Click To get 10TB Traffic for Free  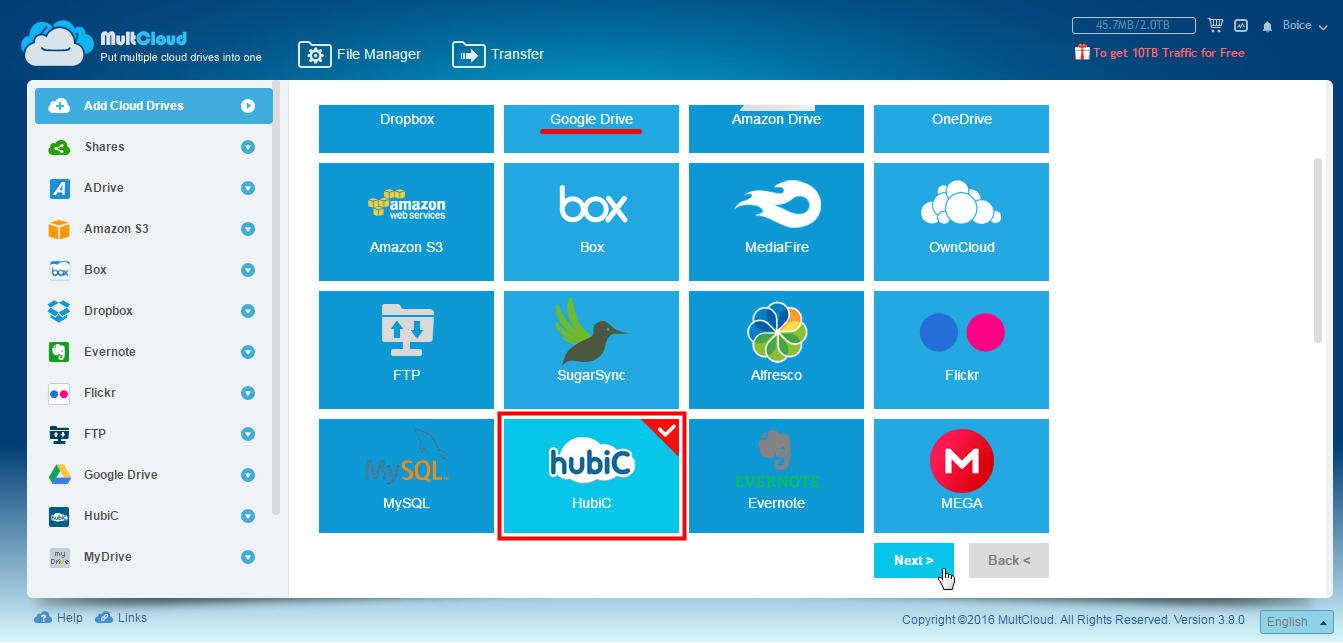[1169, 53]
